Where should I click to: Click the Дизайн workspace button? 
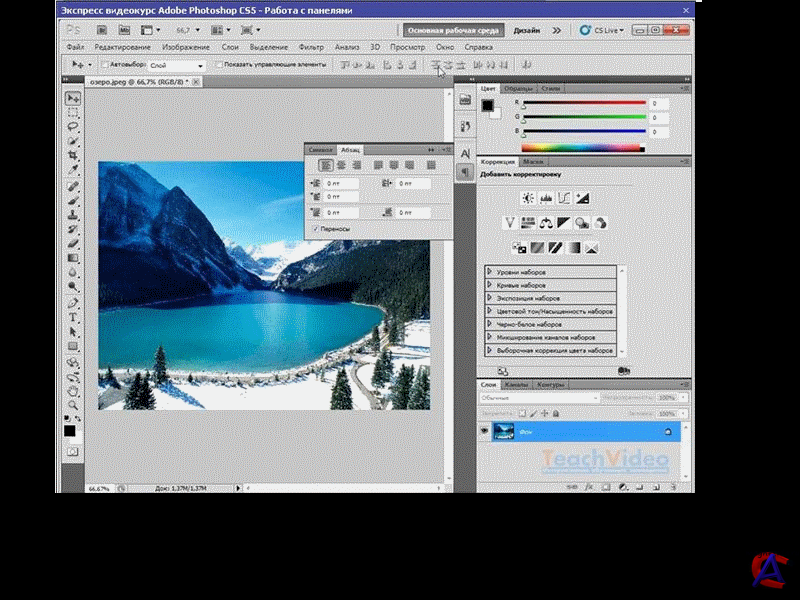click(527, 30)
